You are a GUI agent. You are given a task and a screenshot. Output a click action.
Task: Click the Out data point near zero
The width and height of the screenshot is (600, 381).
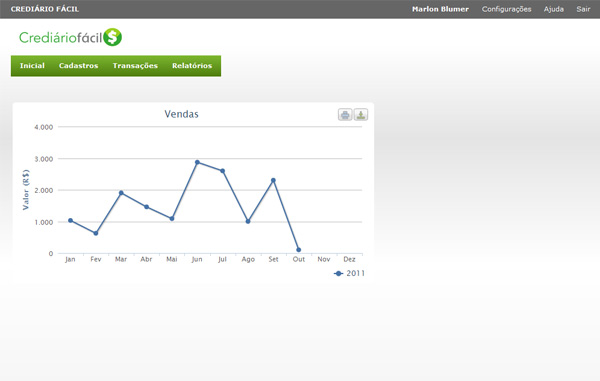click(x=298, y=250)
